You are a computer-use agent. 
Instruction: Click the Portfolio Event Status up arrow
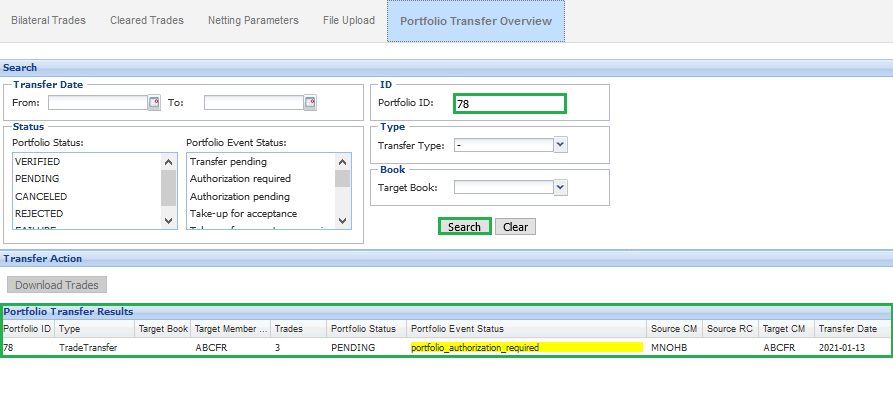(x=342, y=162)
